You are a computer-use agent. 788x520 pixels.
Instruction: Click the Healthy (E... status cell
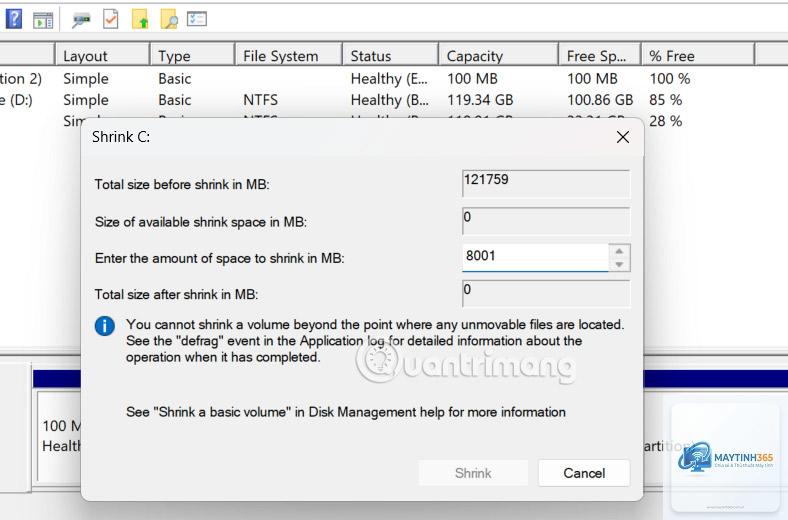(389, 78)
